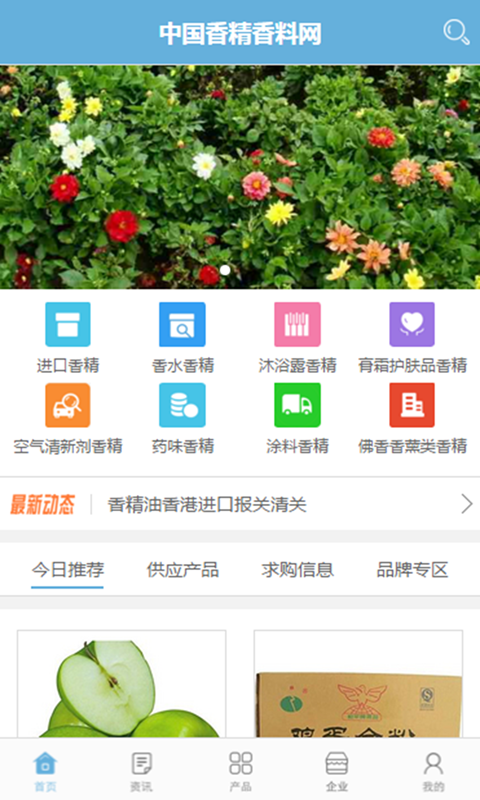
Task: Open the 进口香精 category icon
Action: [x=68, y=324]
